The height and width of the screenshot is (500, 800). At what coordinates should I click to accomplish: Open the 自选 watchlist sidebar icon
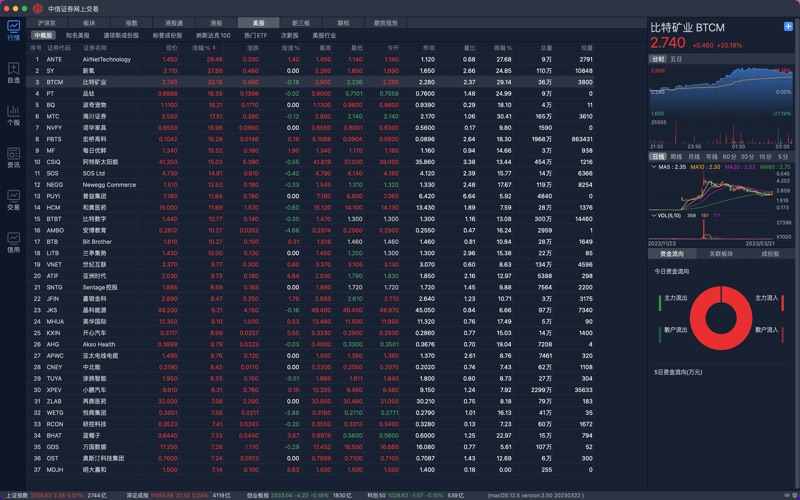[13, 72]
